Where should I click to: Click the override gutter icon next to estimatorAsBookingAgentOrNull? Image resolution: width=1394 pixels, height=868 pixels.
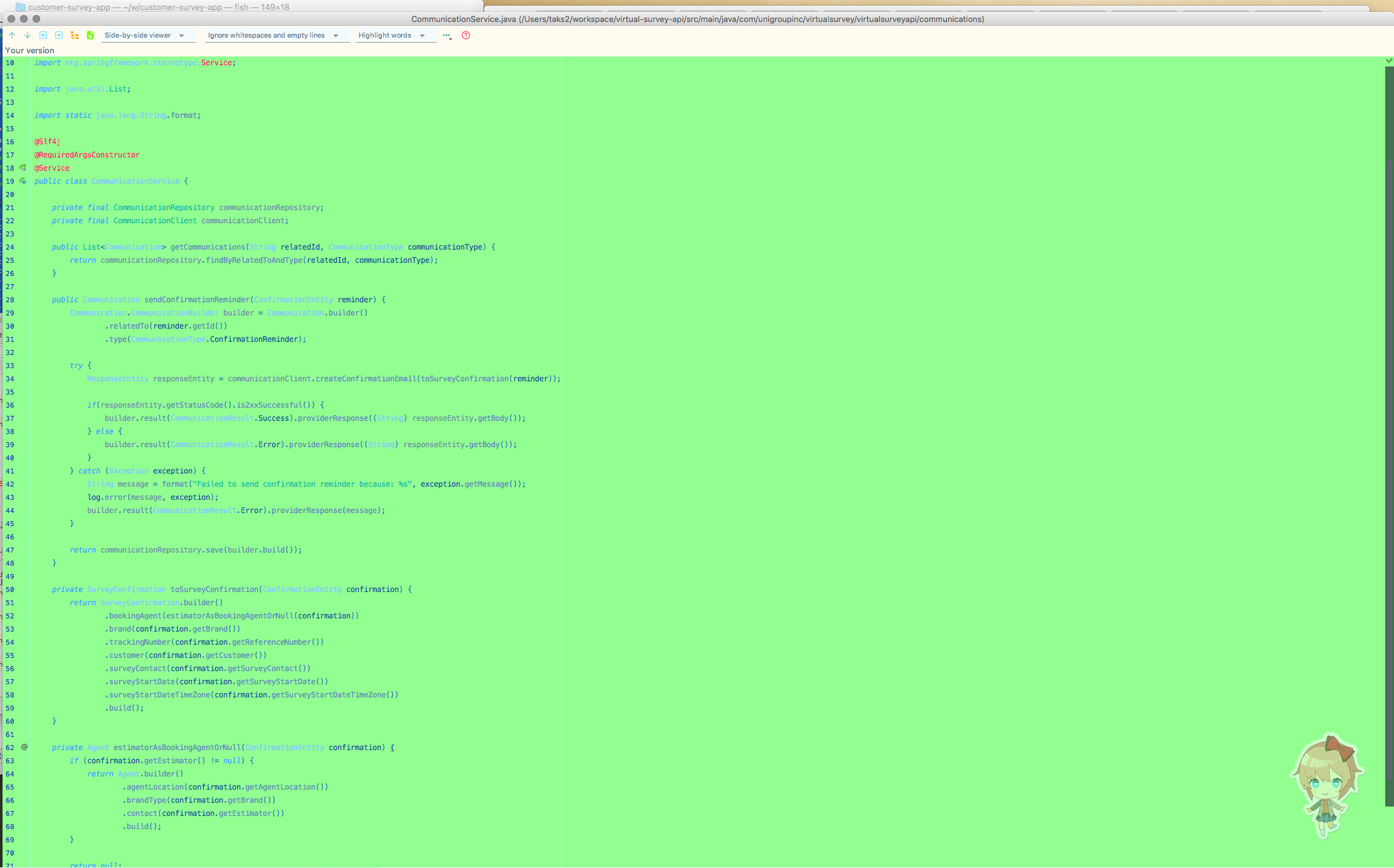(24, 747)
